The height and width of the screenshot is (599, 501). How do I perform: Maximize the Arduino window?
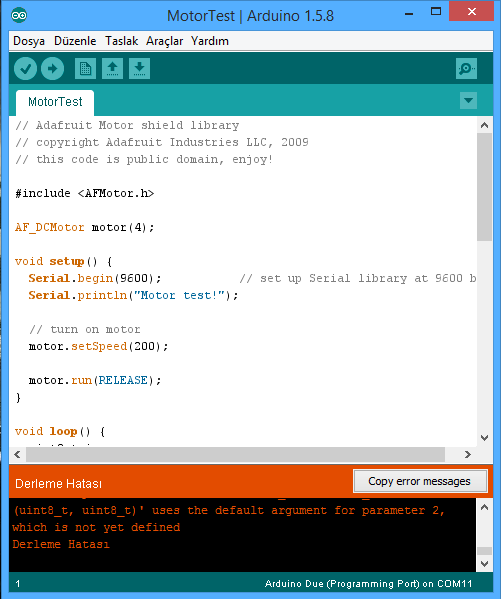[x=436, y=11]
